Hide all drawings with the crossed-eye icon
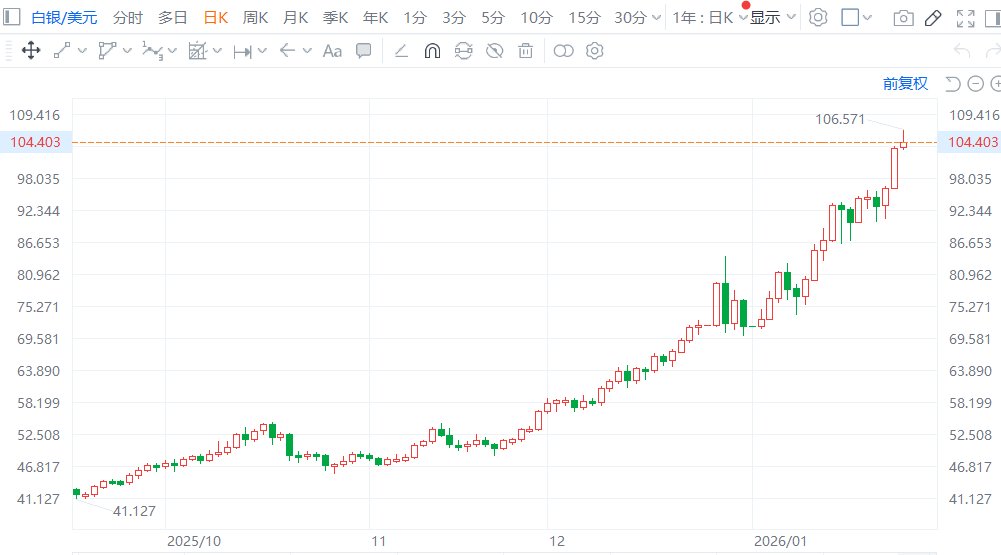Image resolution: width=1001 pixels, height=555 pixels. pyautogui.click(x=495, y=51)
